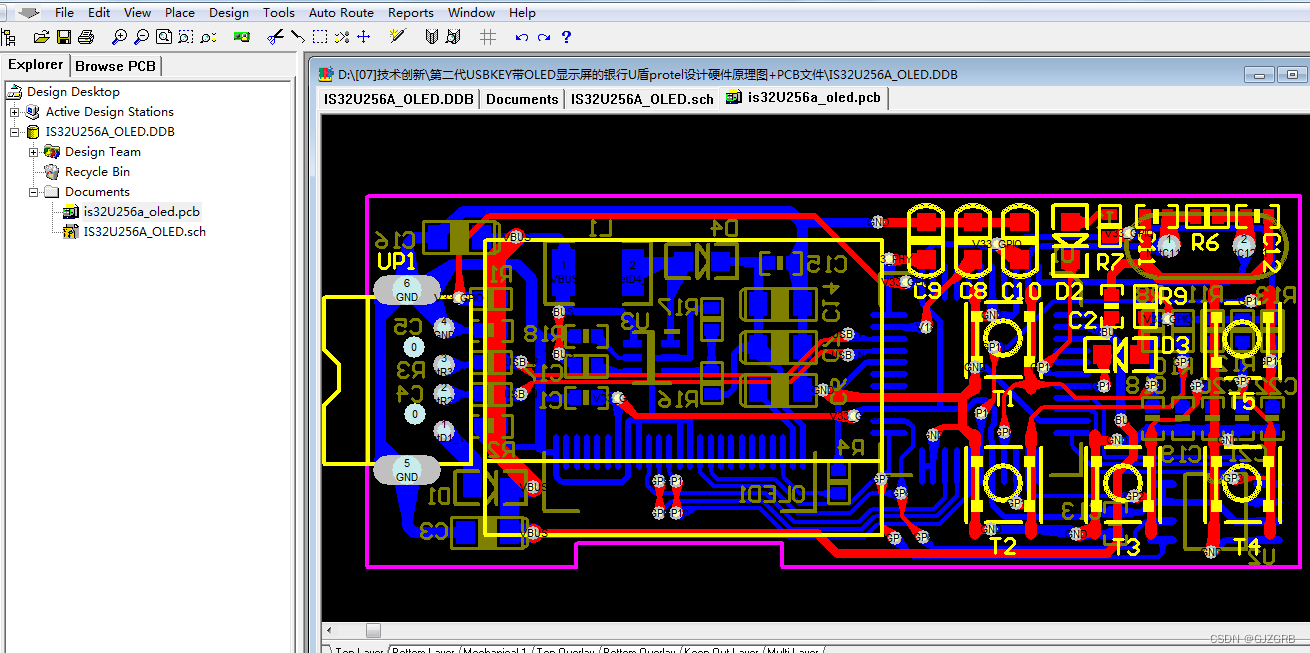The width and height of the screenshot is (1310, 653).
Task: Open context-sensitive Help with the question mark icon
Action: click(x=566, y=37)
